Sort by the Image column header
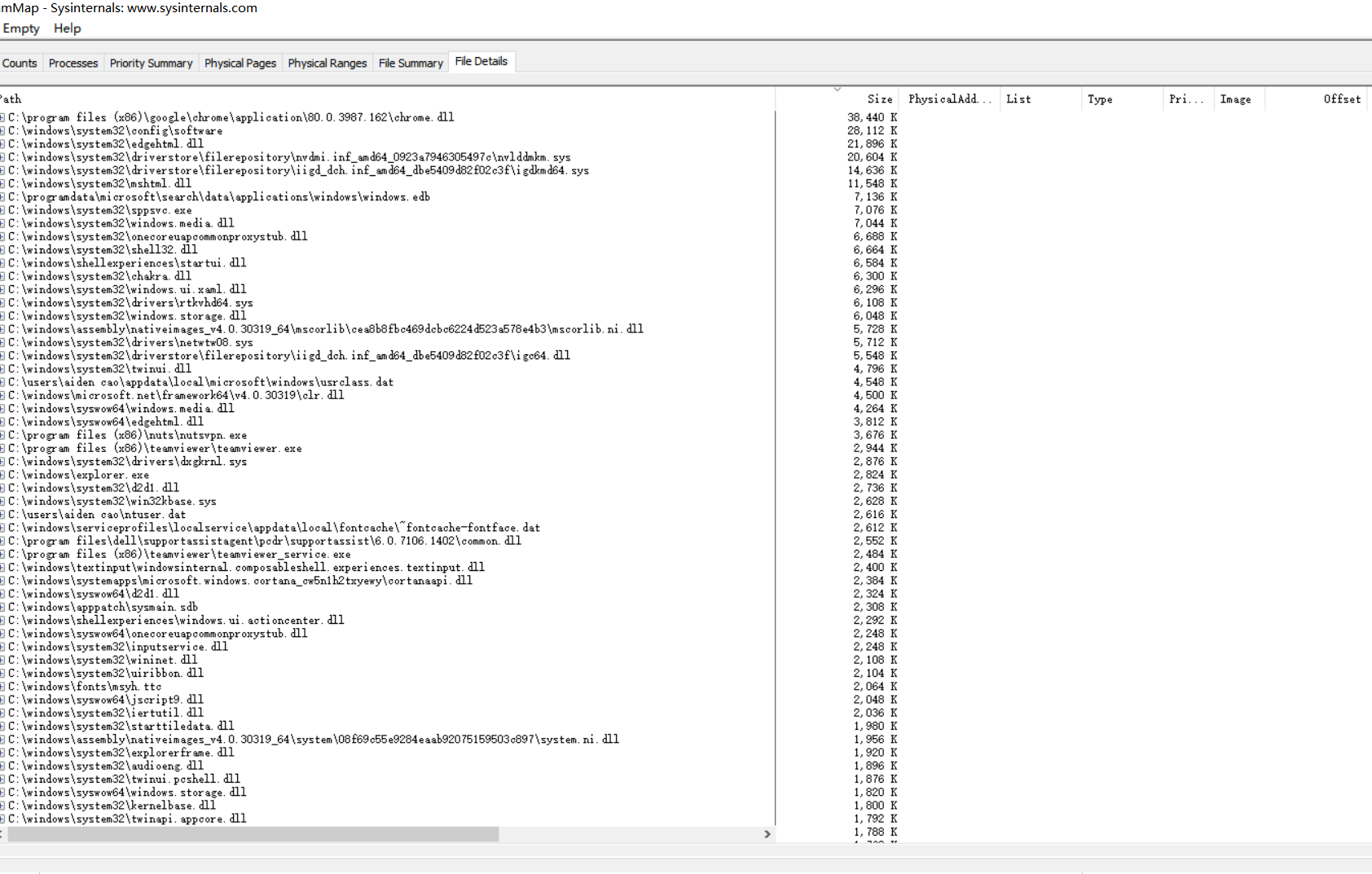 tap(1239, 99)
